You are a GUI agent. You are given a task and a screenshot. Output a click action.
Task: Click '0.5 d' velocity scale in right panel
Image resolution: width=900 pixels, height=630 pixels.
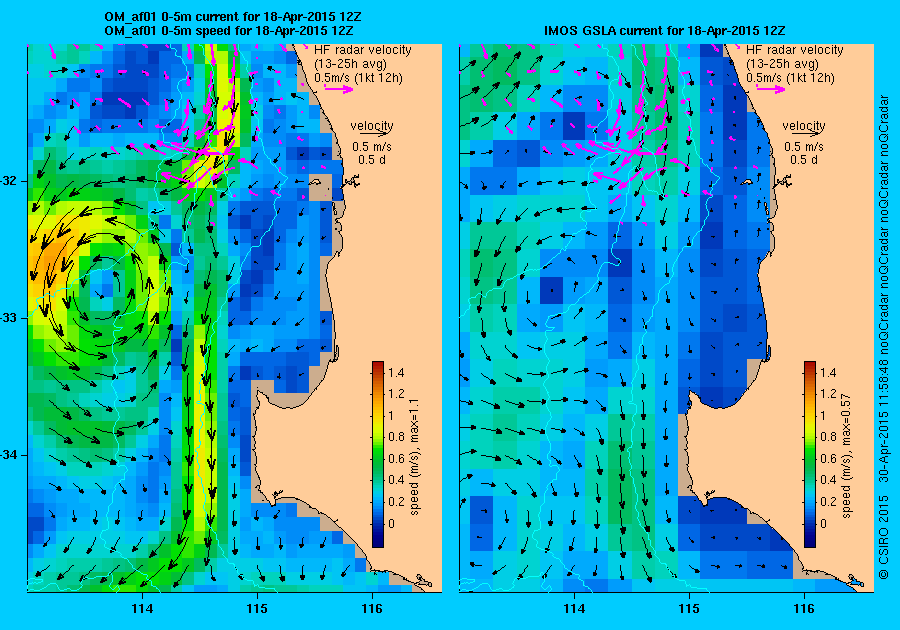click(x=804, y=160)
